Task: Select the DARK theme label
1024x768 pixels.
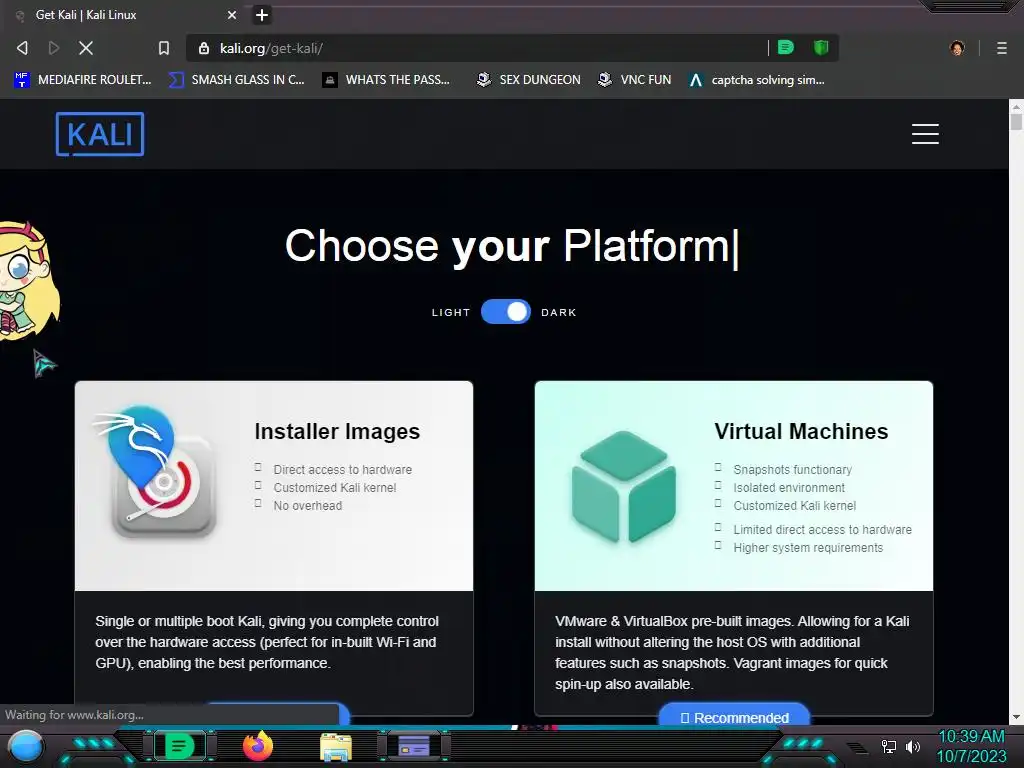Action: coord(558,312)
